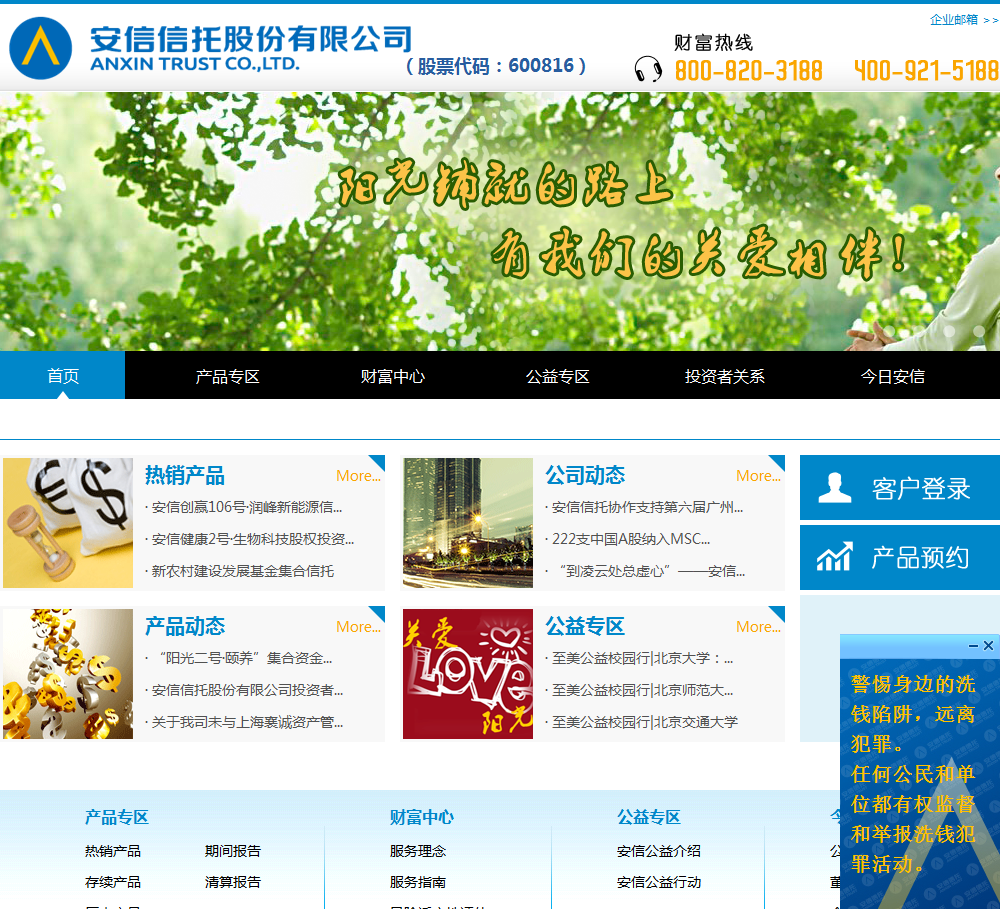Viewport: 1000px width, 909px height.
Task: Open 222支中国A股纳入MSC... news
Action: pos(631,539)
